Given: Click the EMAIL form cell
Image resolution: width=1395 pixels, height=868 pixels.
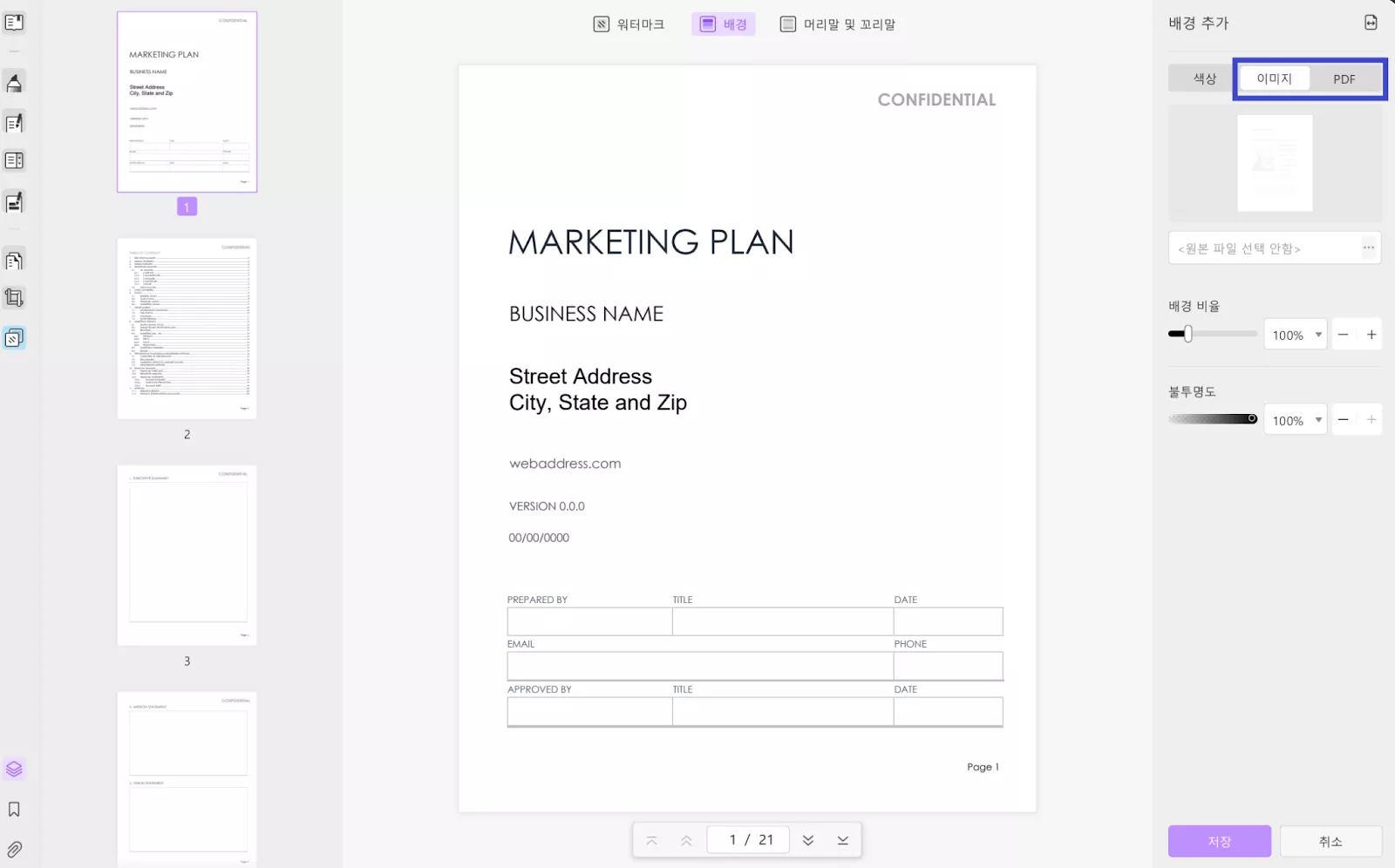Looking at the screenshot, I should coord(700,666).
